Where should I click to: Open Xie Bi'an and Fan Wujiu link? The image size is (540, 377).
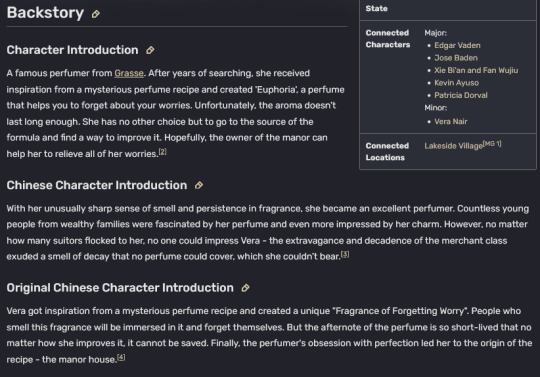tap(476, 70)
